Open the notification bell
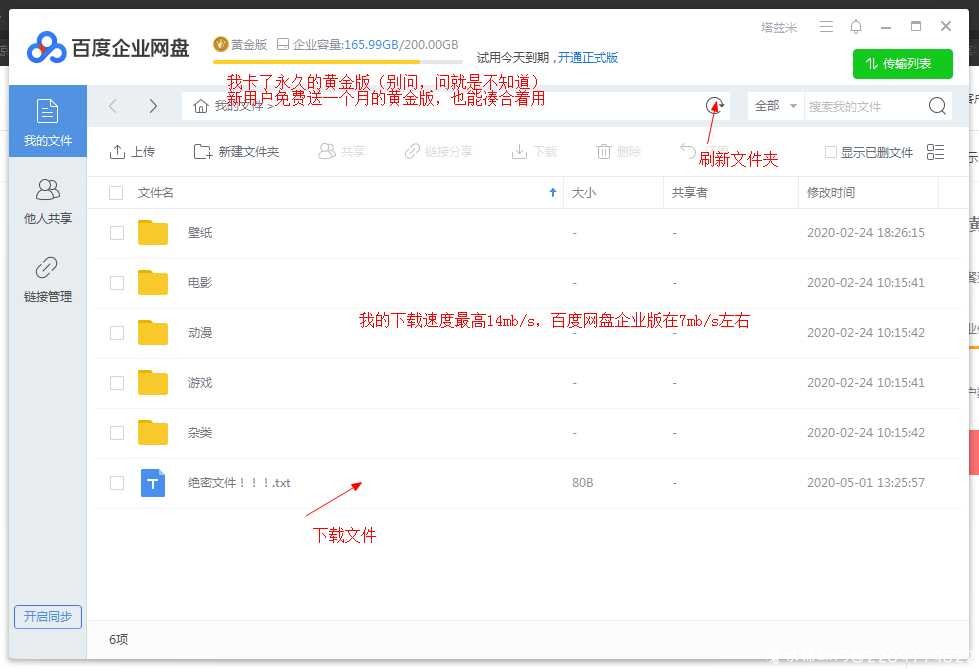This screenshot has height=669, width=979. pos(856,26)
